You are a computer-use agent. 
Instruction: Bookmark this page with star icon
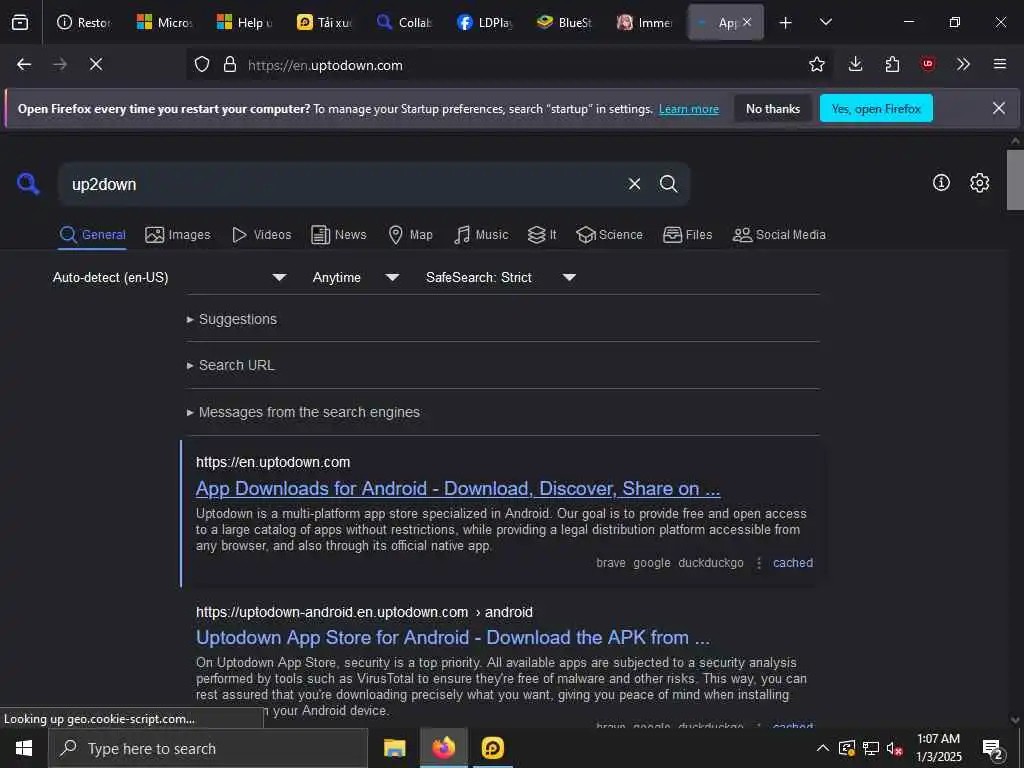point(816,64)
